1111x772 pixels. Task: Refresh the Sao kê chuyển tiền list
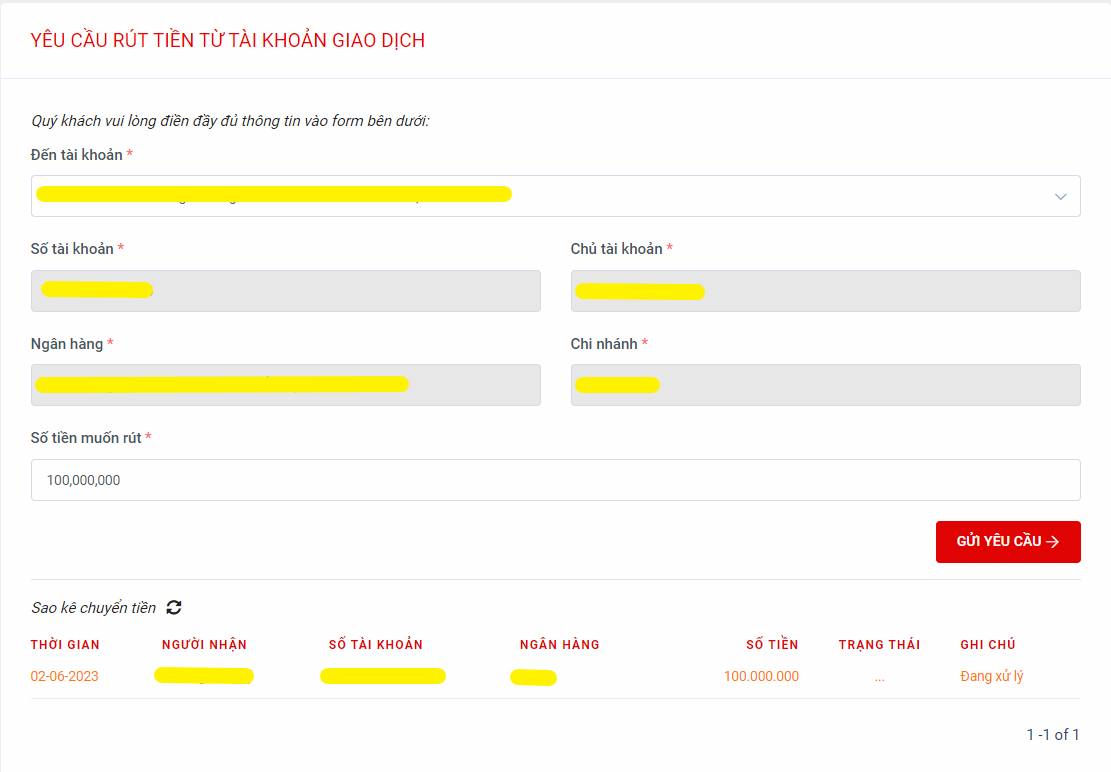point(174,607)
